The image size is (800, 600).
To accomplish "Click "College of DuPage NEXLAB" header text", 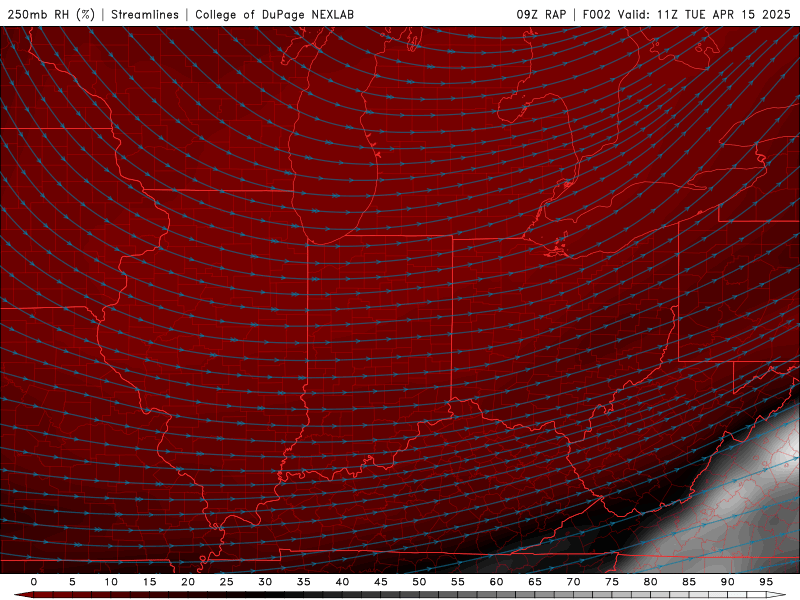I will [x=274, y=14].
